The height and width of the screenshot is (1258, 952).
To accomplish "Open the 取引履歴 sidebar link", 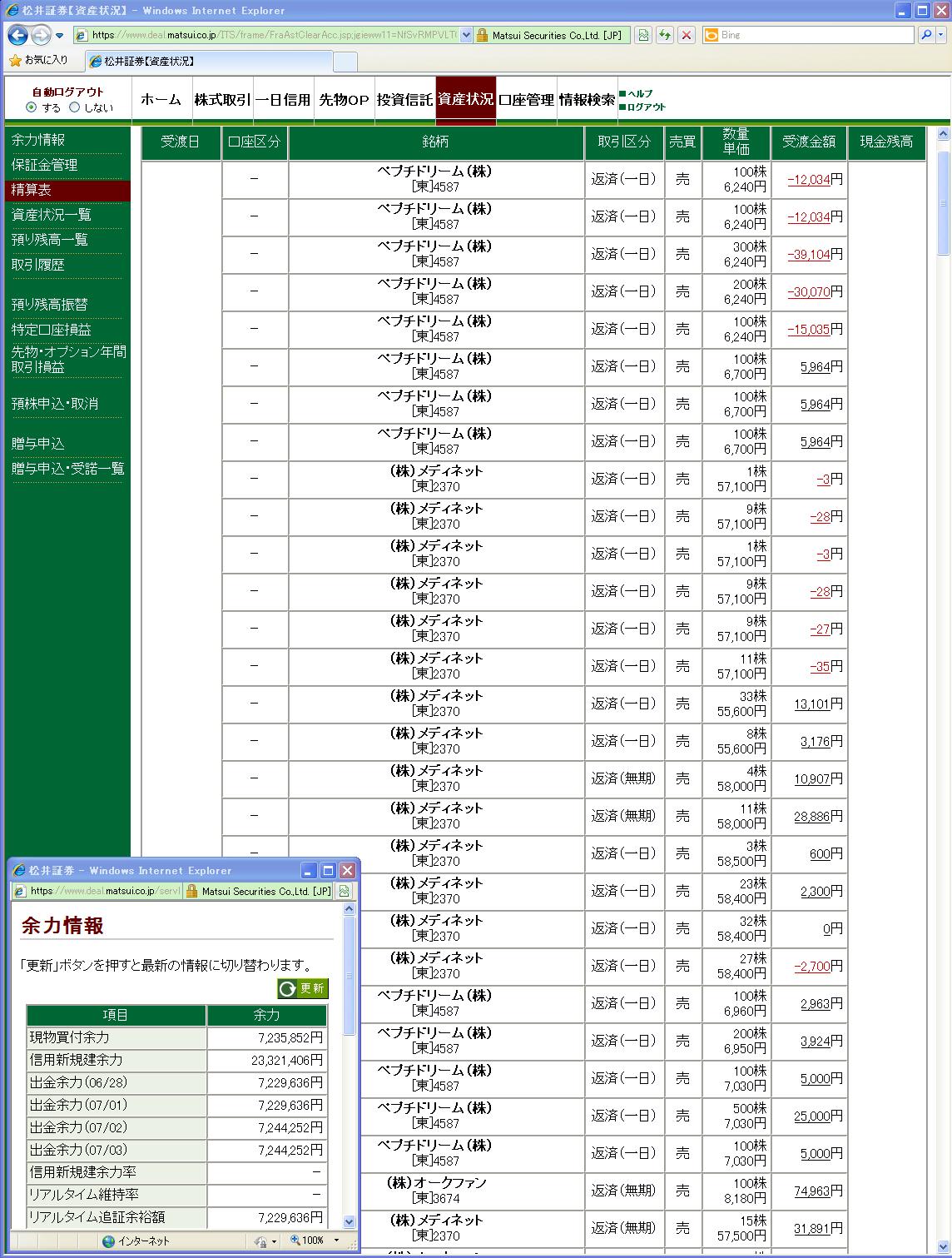I will pos(38,265).
